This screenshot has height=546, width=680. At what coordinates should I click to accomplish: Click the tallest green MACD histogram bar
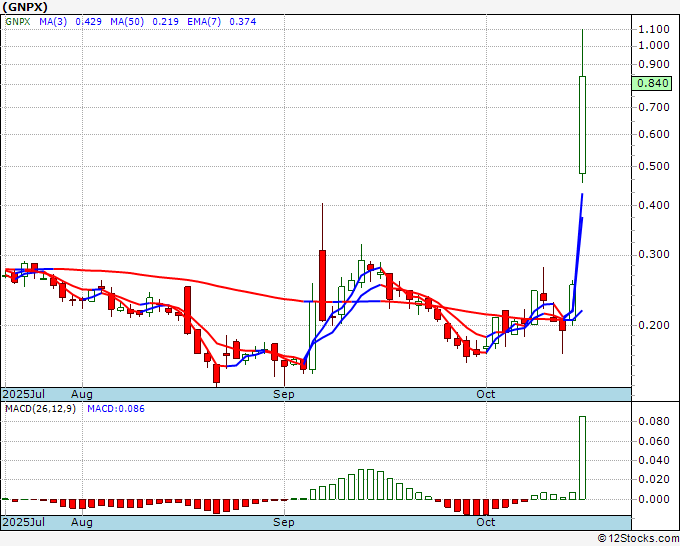click(x=582, y=458)
